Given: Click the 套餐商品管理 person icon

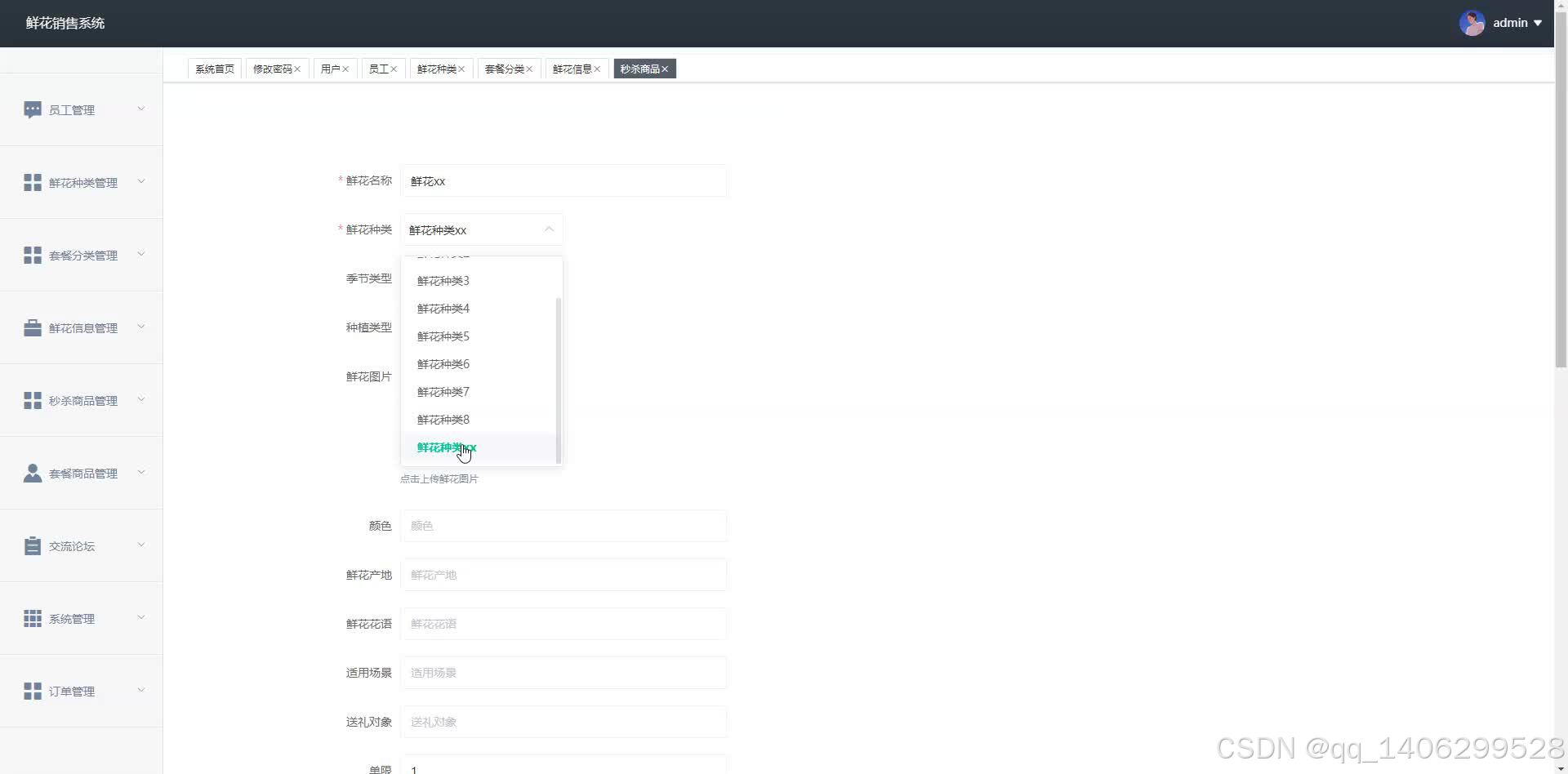Looking at the screenshot, I should point(33,473).
